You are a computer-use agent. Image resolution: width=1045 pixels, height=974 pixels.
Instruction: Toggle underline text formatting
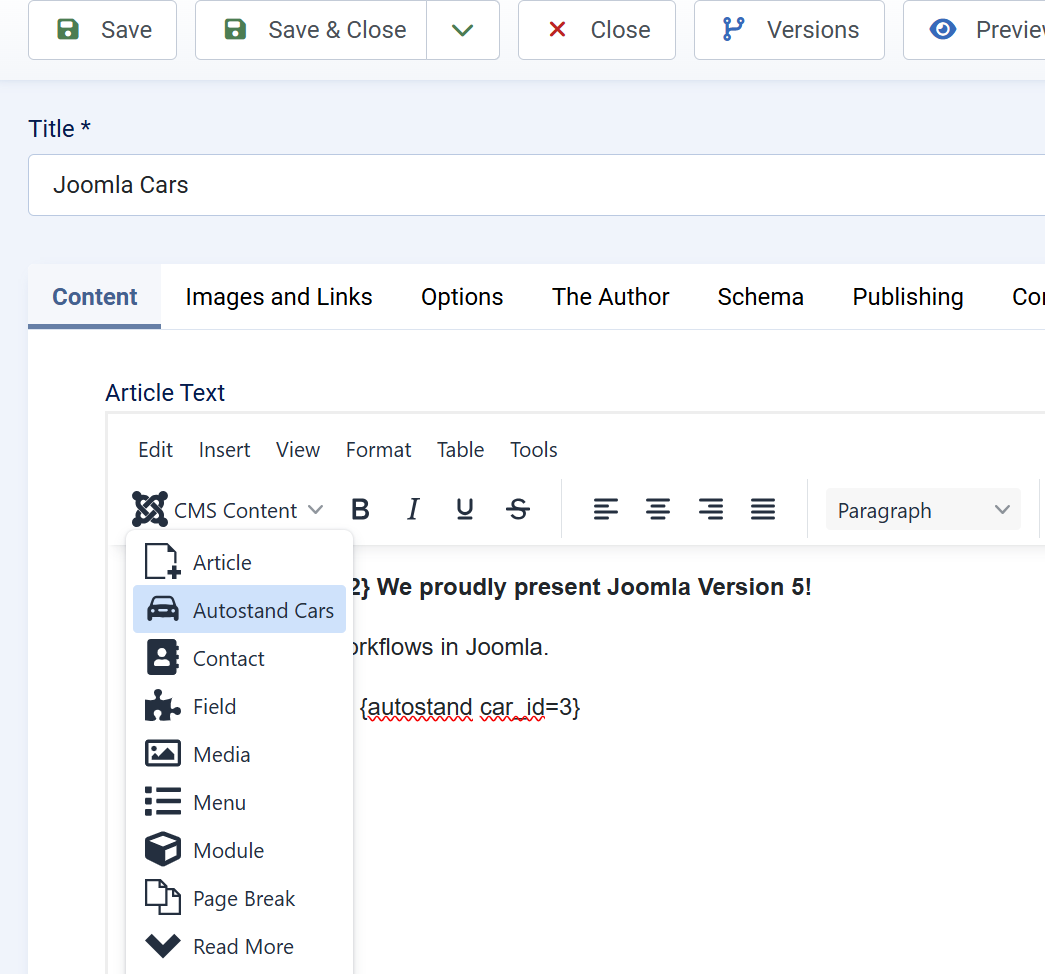(465, 510)
